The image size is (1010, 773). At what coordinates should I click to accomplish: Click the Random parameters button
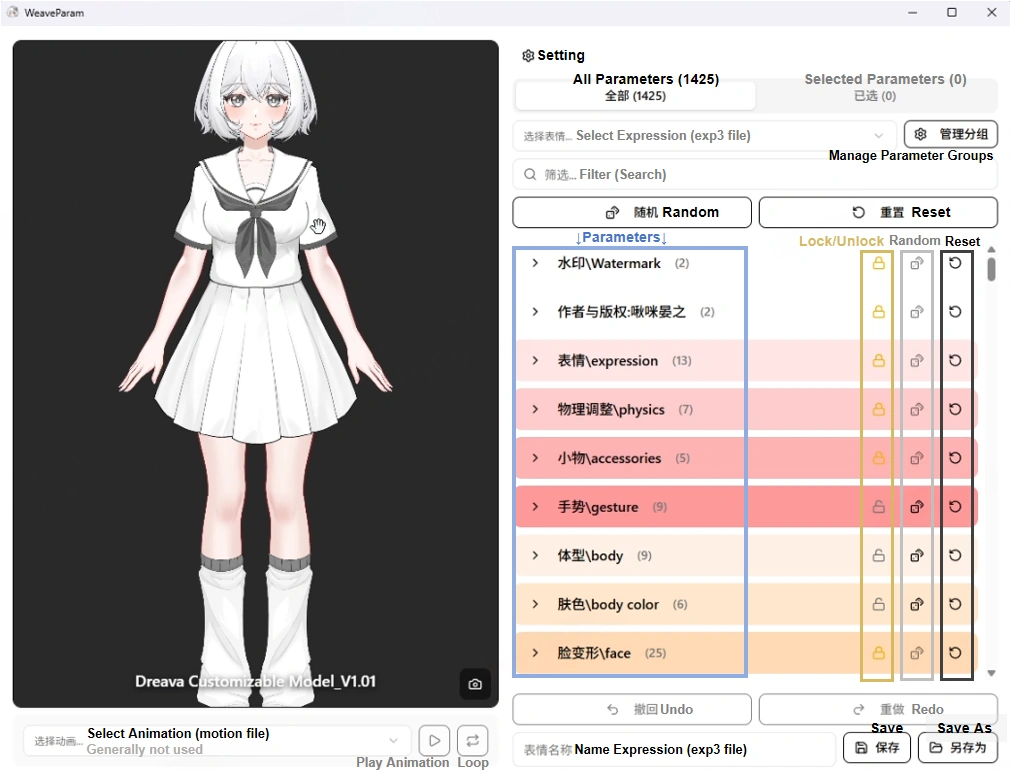[631, 212]
